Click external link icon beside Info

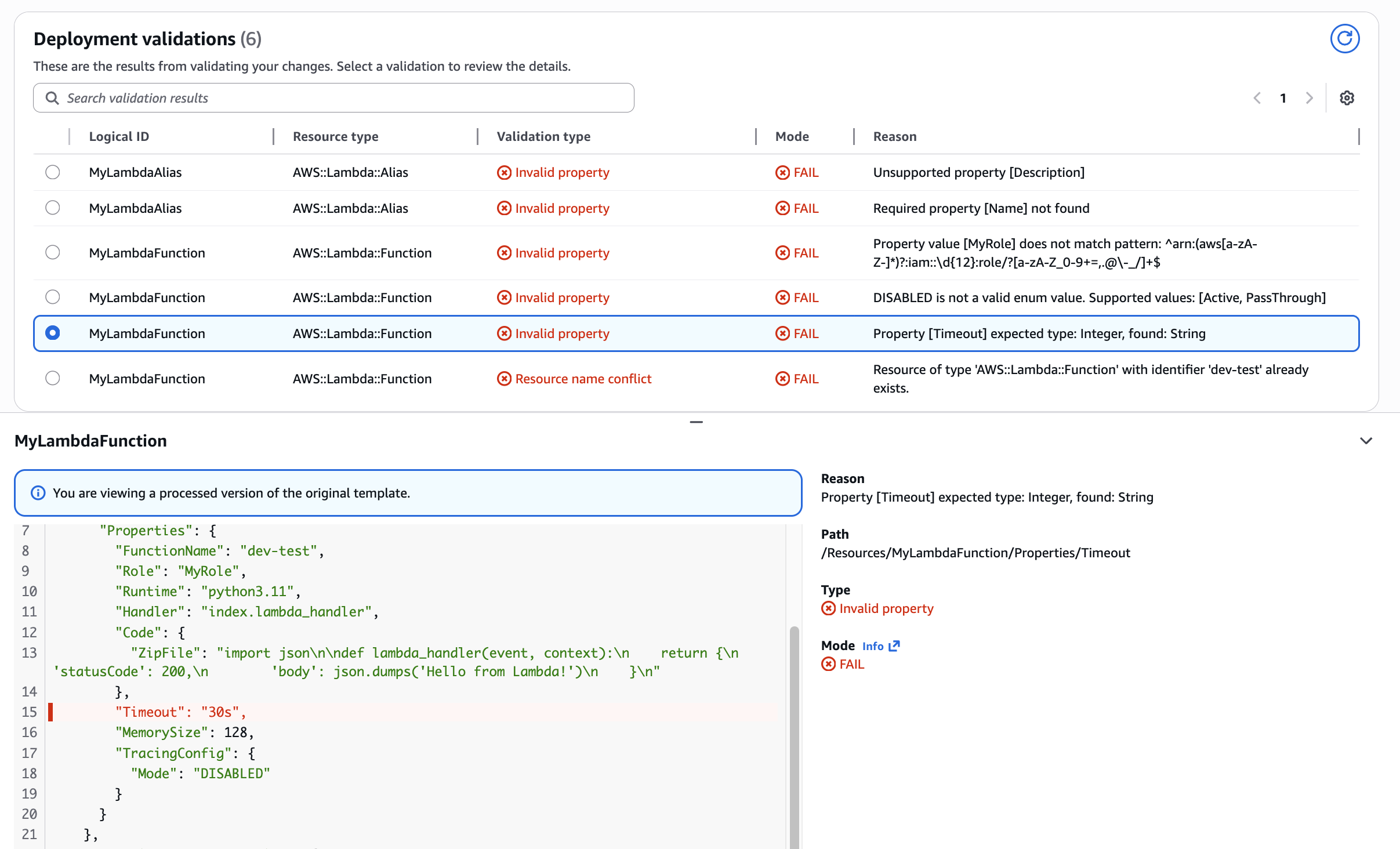coord(894,646)
